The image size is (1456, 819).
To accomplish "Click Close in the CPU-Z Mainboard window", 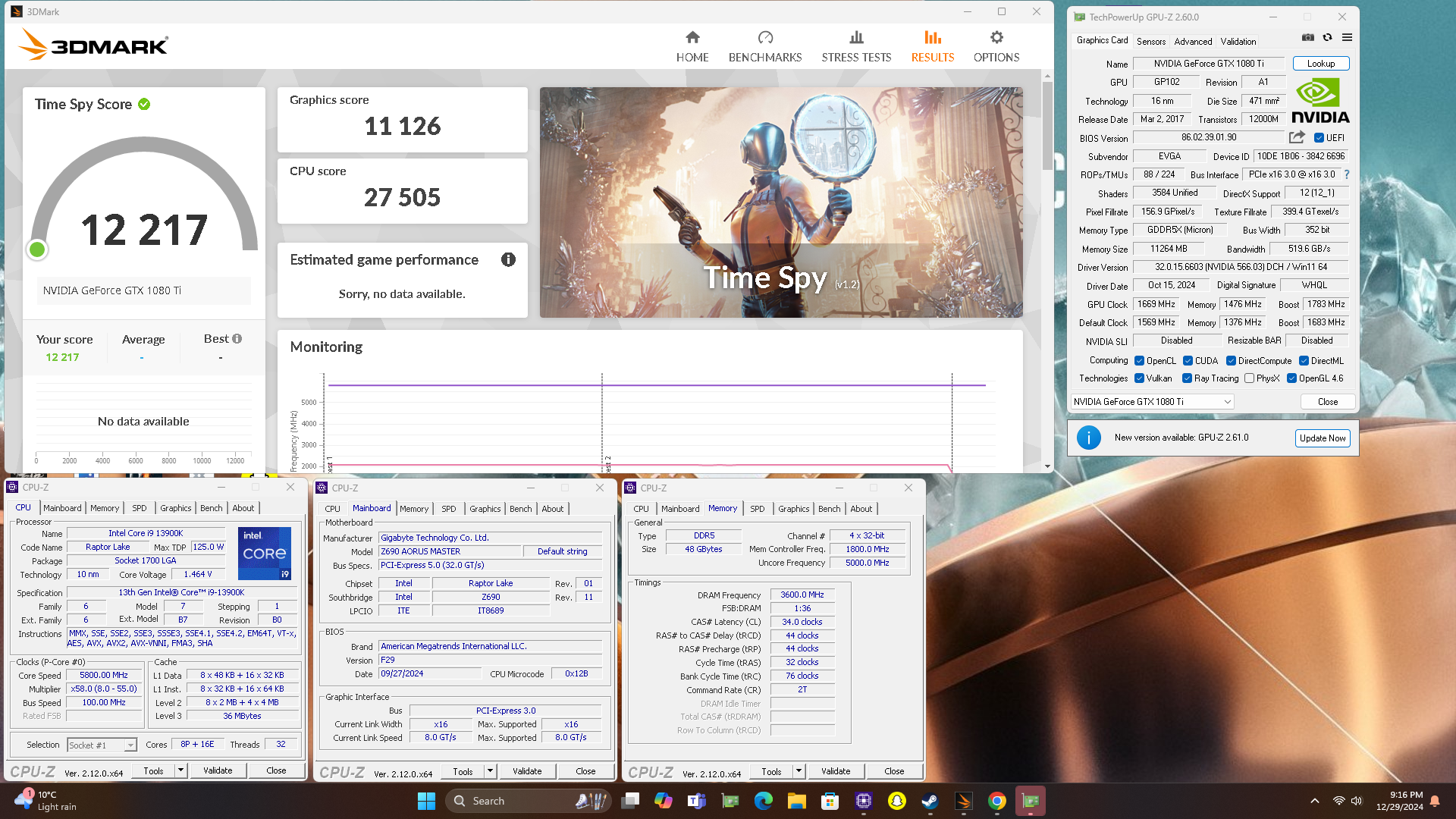I will (x=585, y=771).
